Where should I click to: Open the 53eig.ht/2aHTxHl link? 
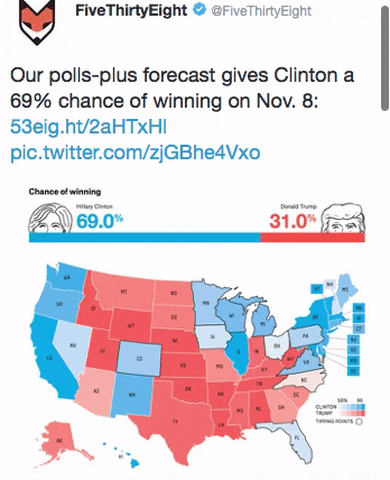point(88,127)
